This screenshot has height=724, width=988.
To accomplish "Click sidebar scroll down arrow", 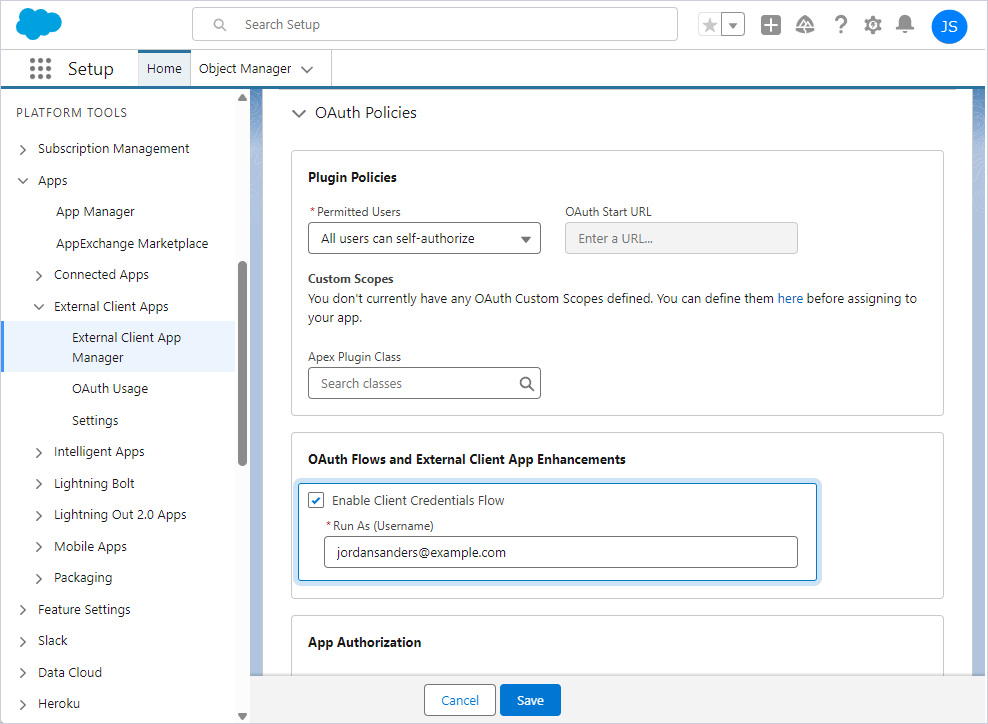I will click(243, 716).
